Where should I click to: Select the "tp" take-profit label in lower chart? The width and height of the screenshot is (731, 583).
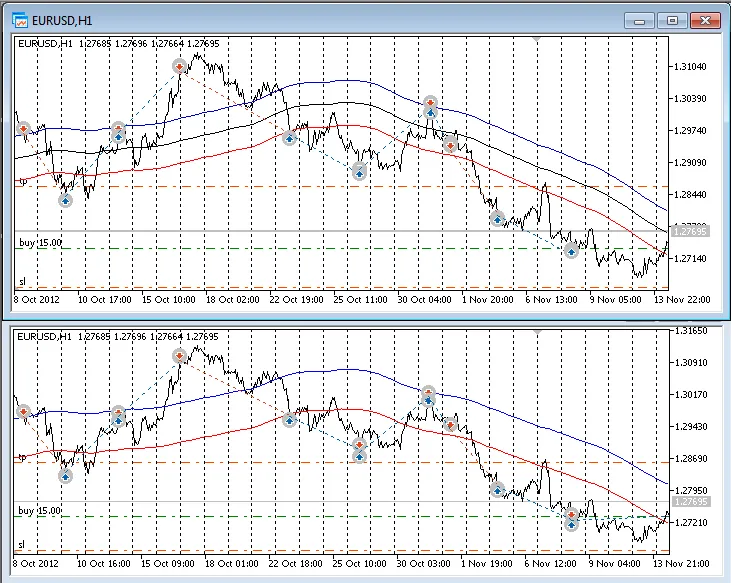click(x=21, y=457)
